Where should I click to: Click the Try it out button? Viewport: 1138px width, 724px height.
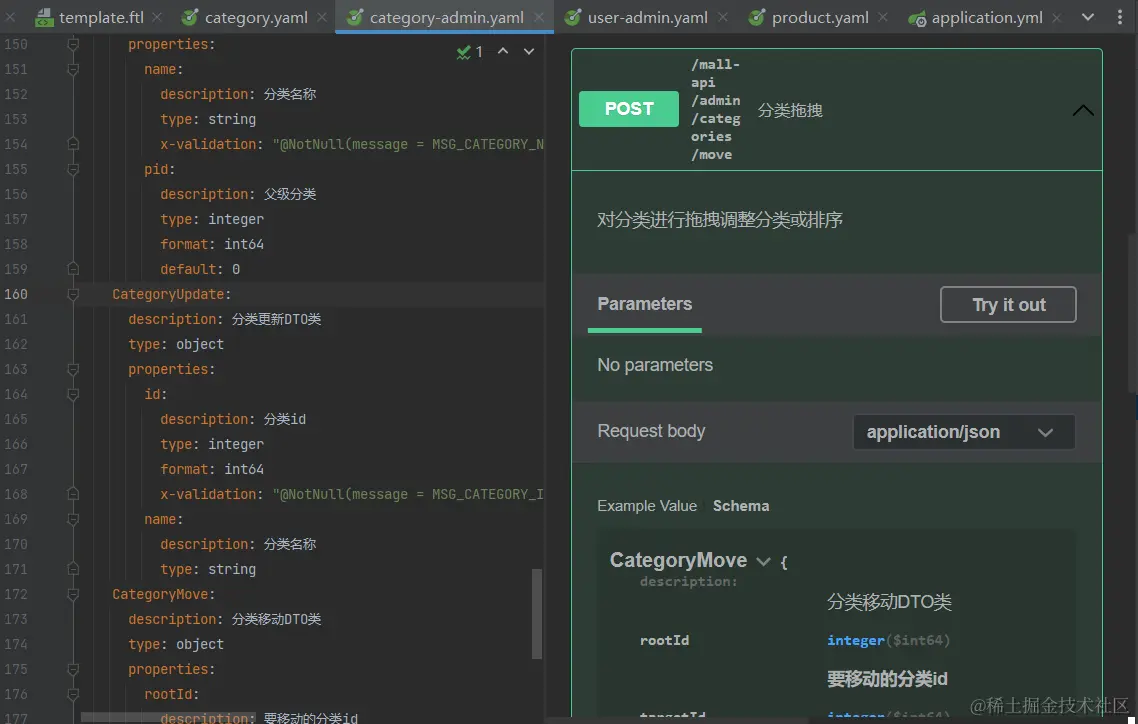tap(1008, 305)
